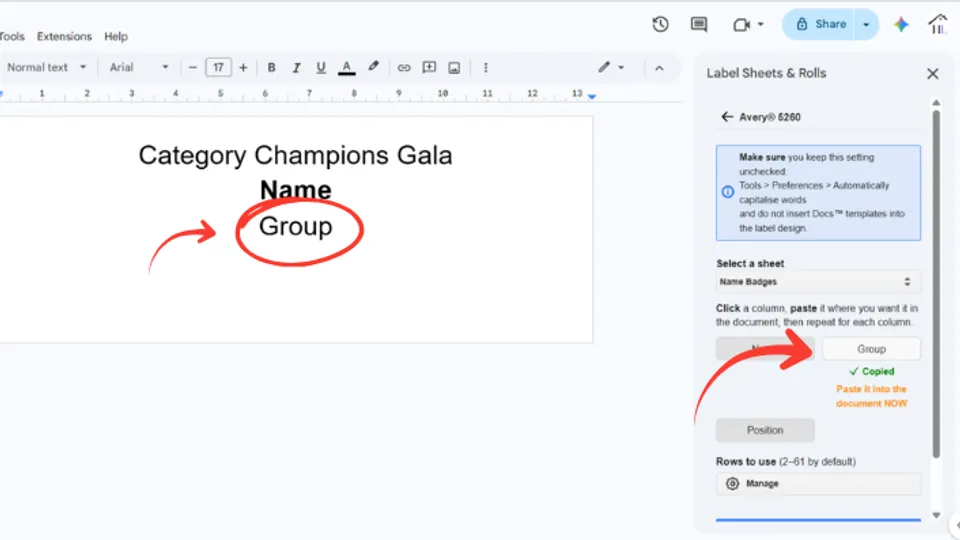
Task: Click the Select a sheet label
Action: tap(750, 263)
